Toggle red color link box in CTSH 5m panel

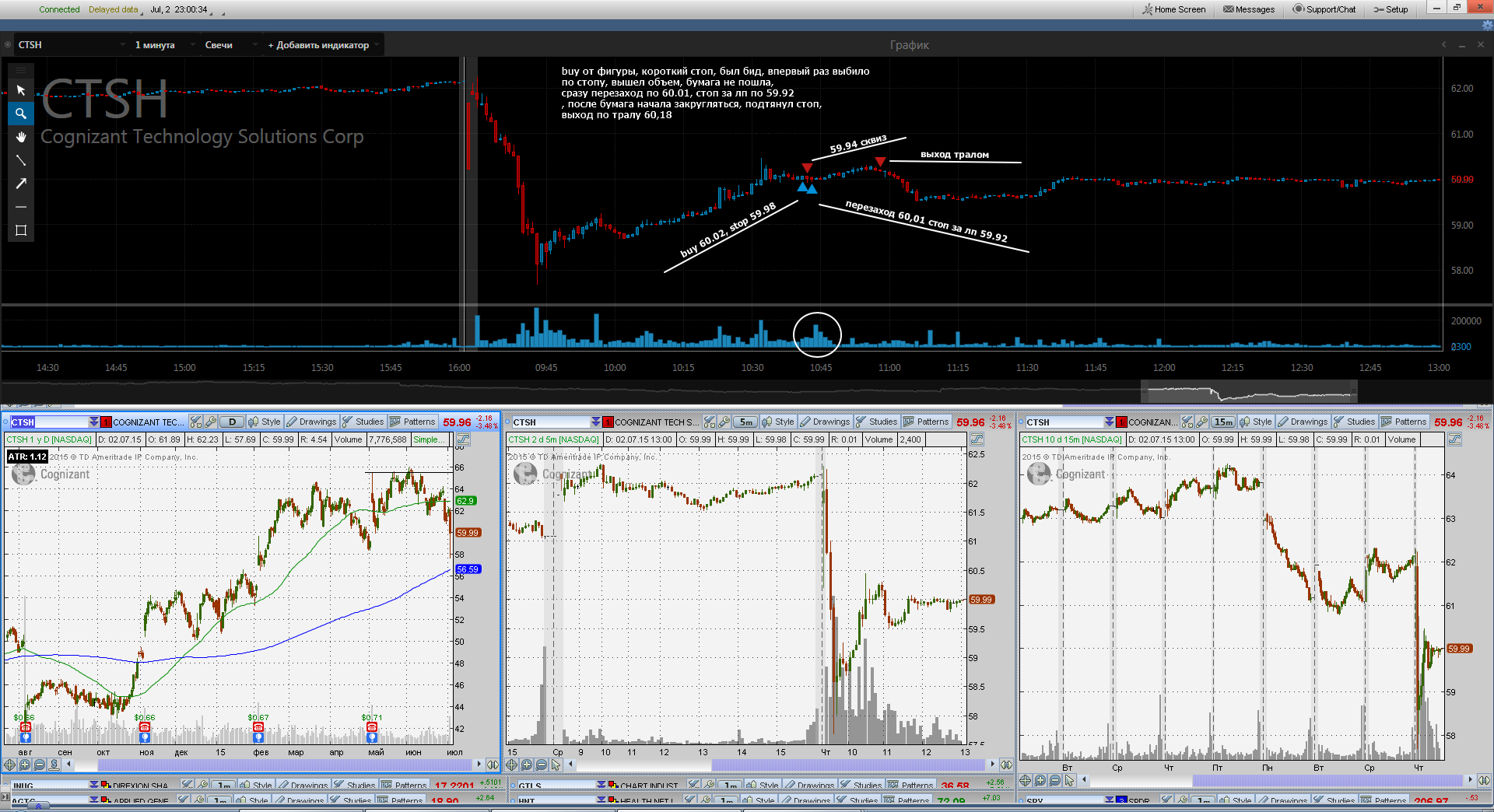coord(608,422)
